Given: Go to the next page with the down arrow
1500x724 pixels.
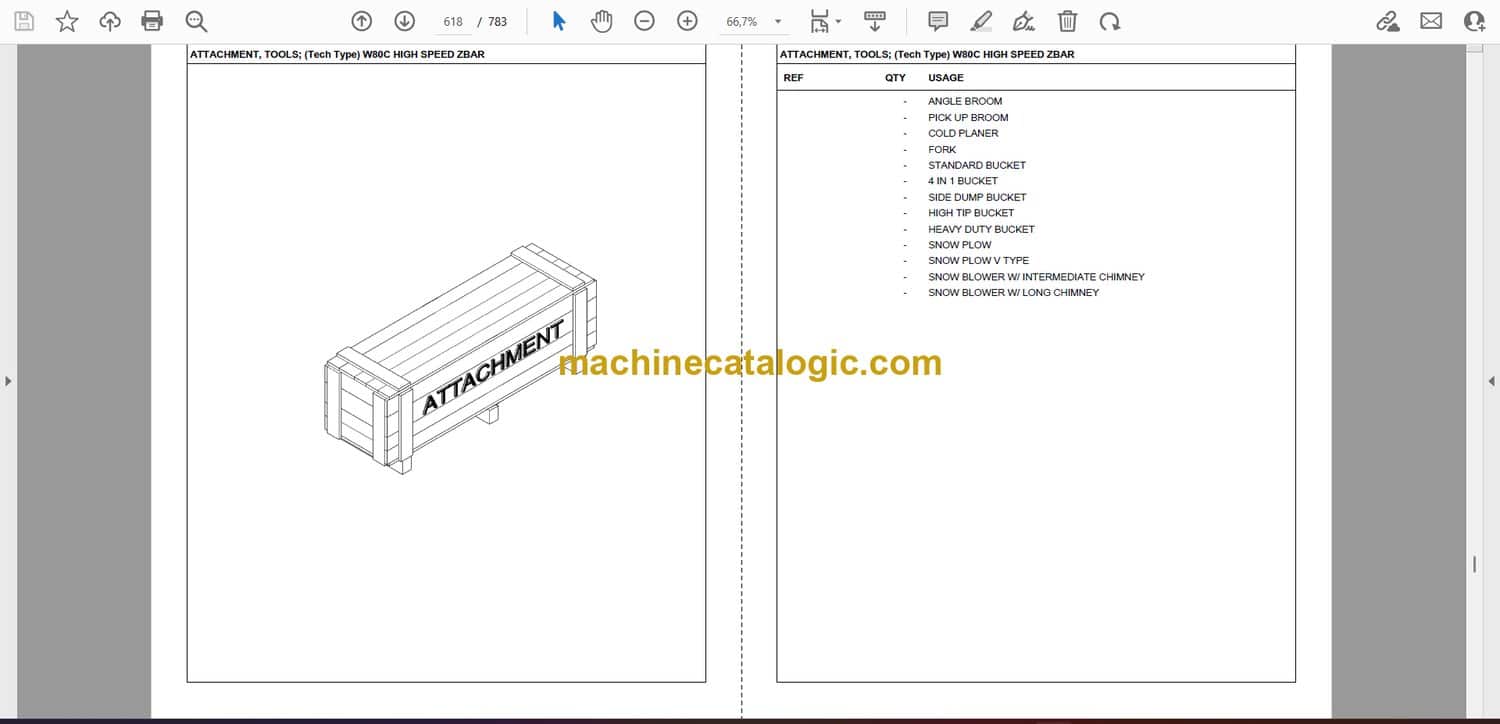Looking at the screenshot, I should coord(404,21).
